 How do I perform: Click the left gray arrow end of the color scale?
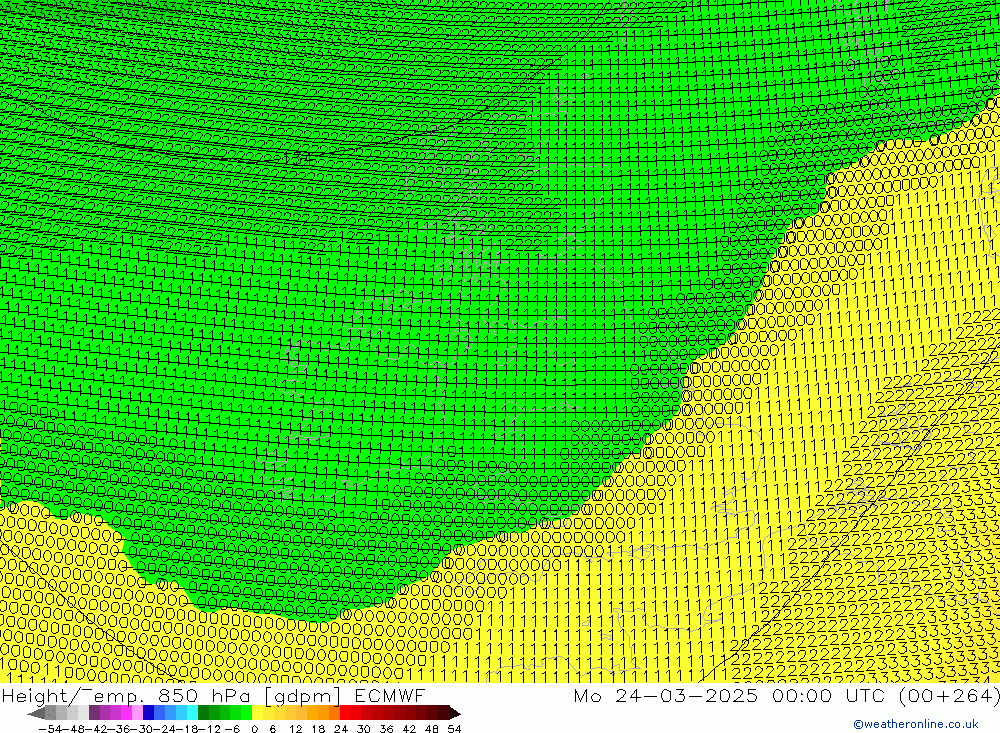coord(36,713)
